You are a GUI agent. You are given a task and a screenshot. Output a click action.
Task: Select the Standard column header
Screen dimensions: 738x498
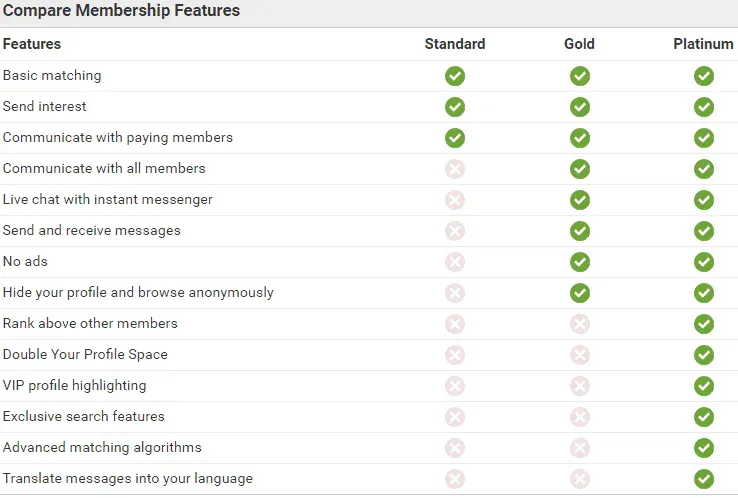click(455, 44)
